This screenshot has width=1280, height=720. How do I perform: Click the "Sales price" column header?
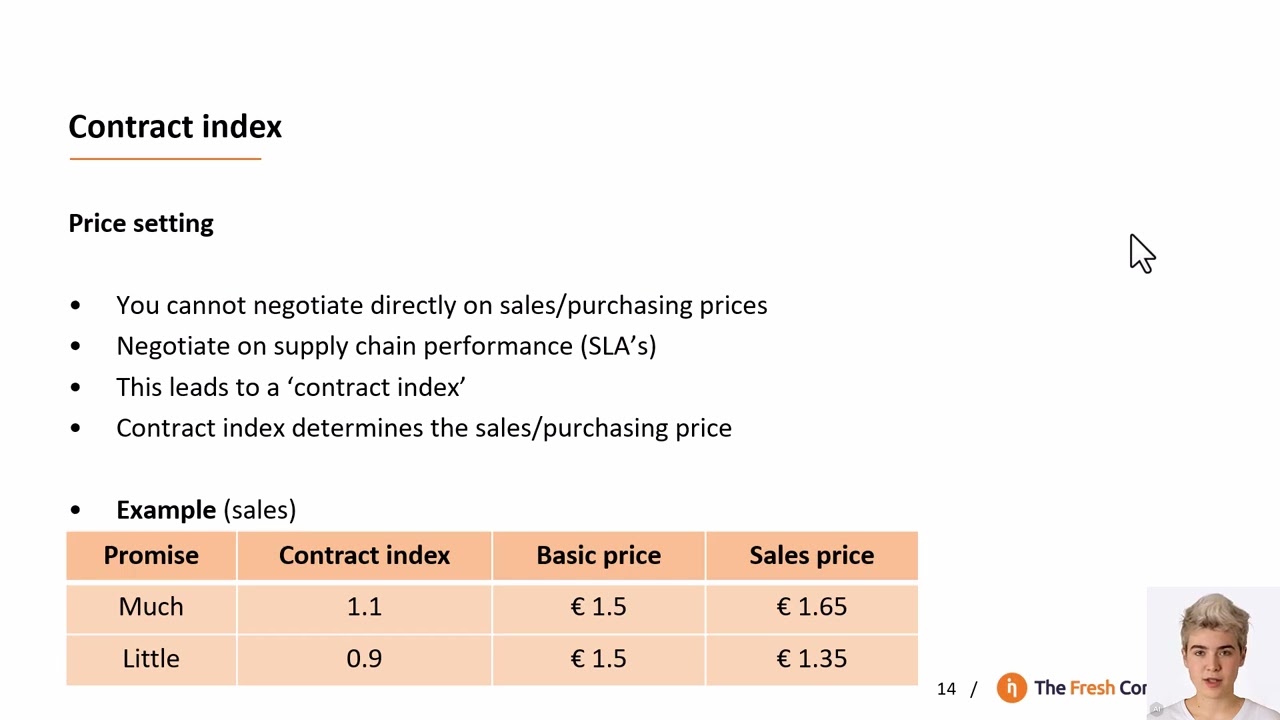(811, 556)
